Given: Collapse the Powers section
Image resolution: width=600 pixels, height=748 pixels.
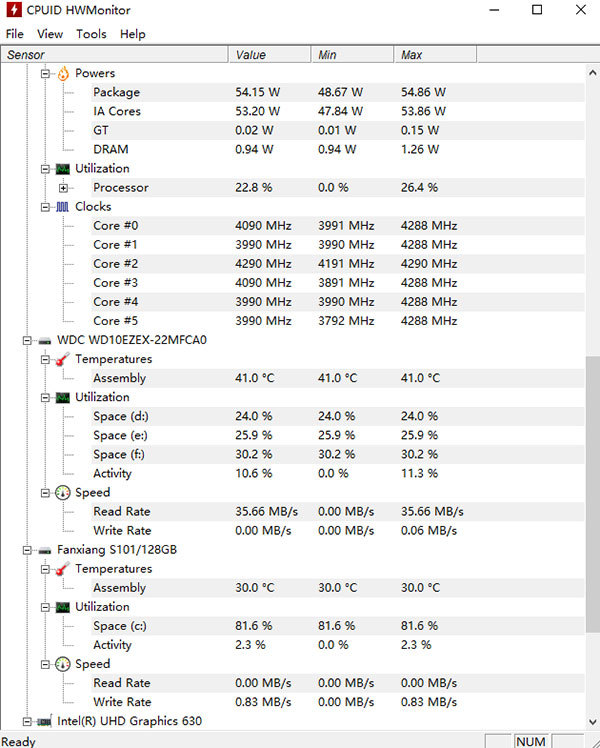Looking at the screenshot, I should (45, 73).
